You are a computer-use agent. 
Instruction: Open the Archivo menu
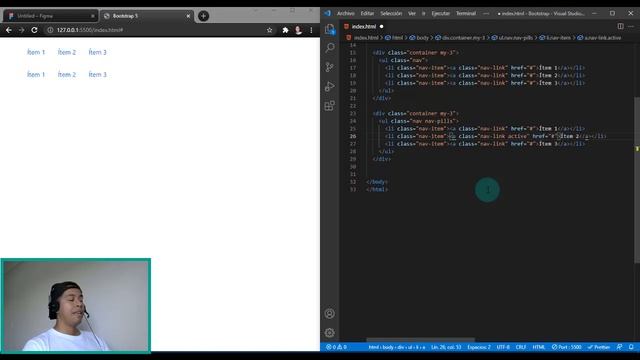point(345,13)
